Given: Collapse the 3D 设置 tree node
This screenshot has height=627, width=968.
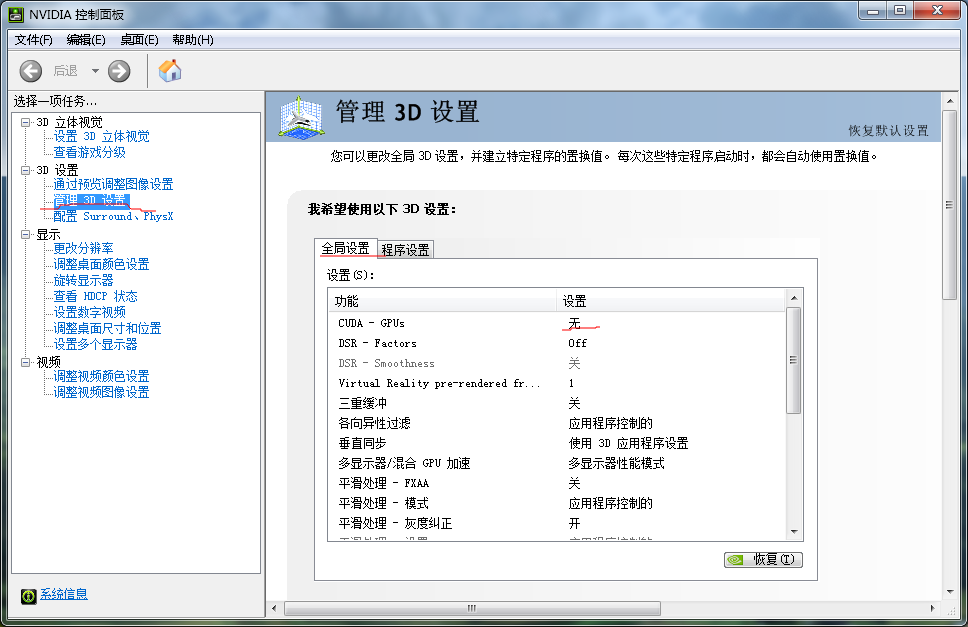Looking at the screenshot, I should [25, 170].
